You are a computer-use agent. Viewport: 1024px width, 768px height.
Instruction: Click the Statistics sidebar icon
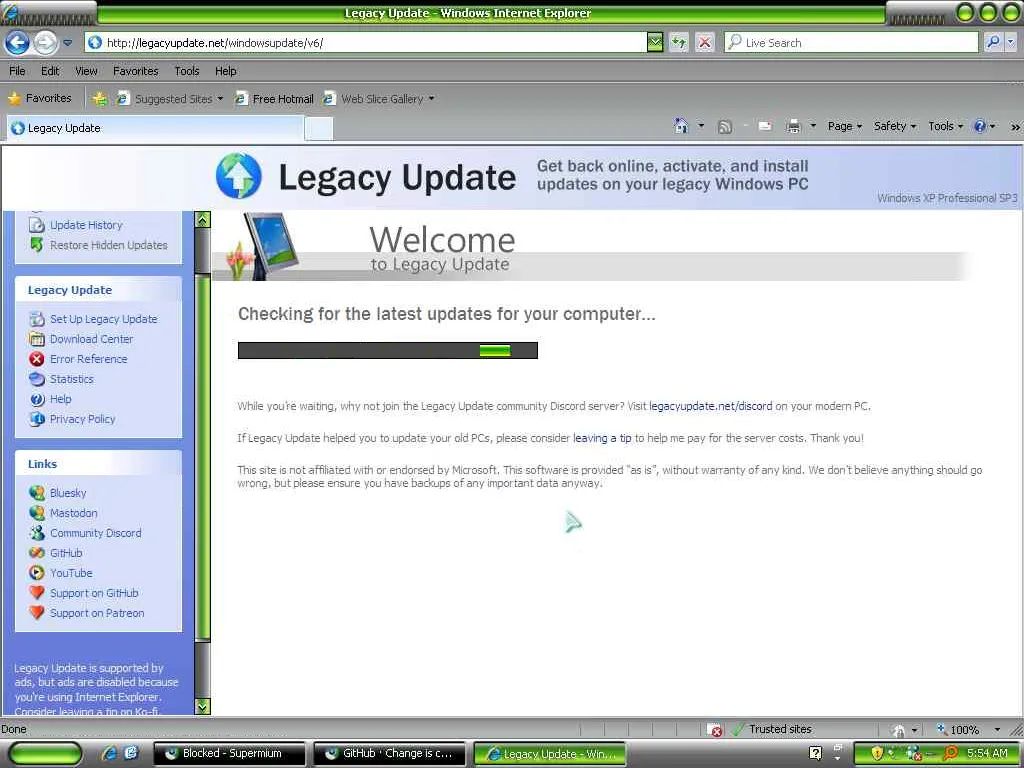tap(37, 379)
